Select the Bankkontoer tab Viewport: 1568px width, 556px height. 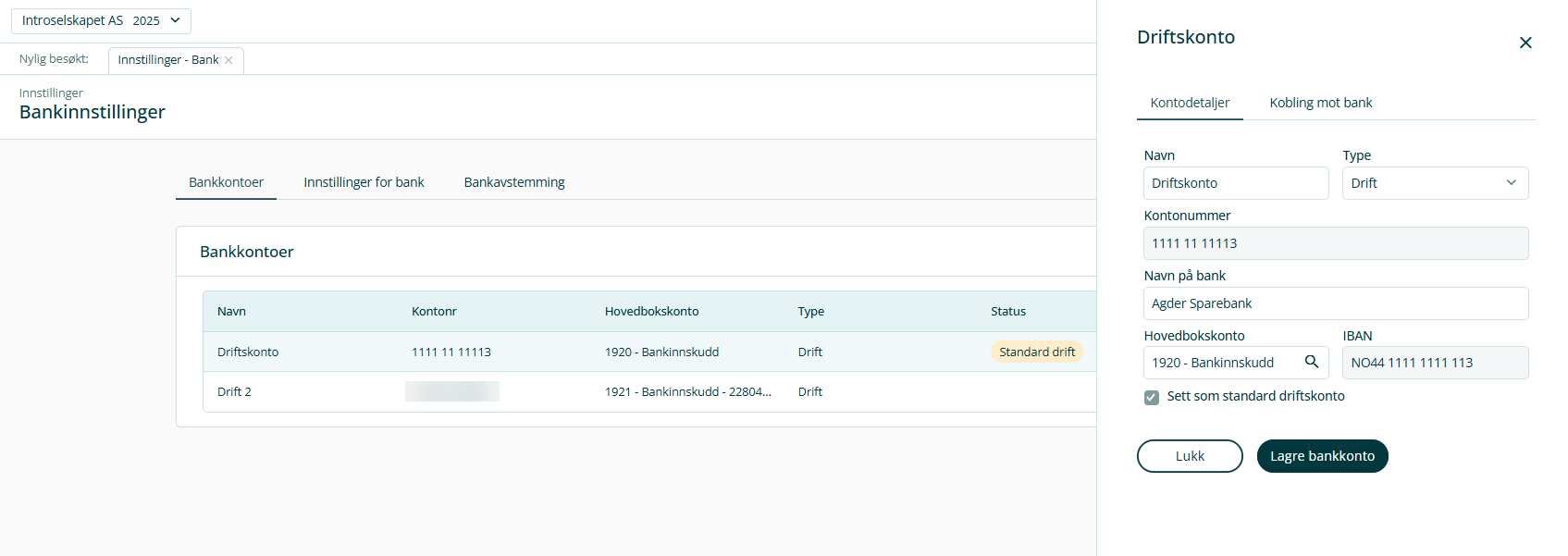pyautogui.click(x=226, y=182)
